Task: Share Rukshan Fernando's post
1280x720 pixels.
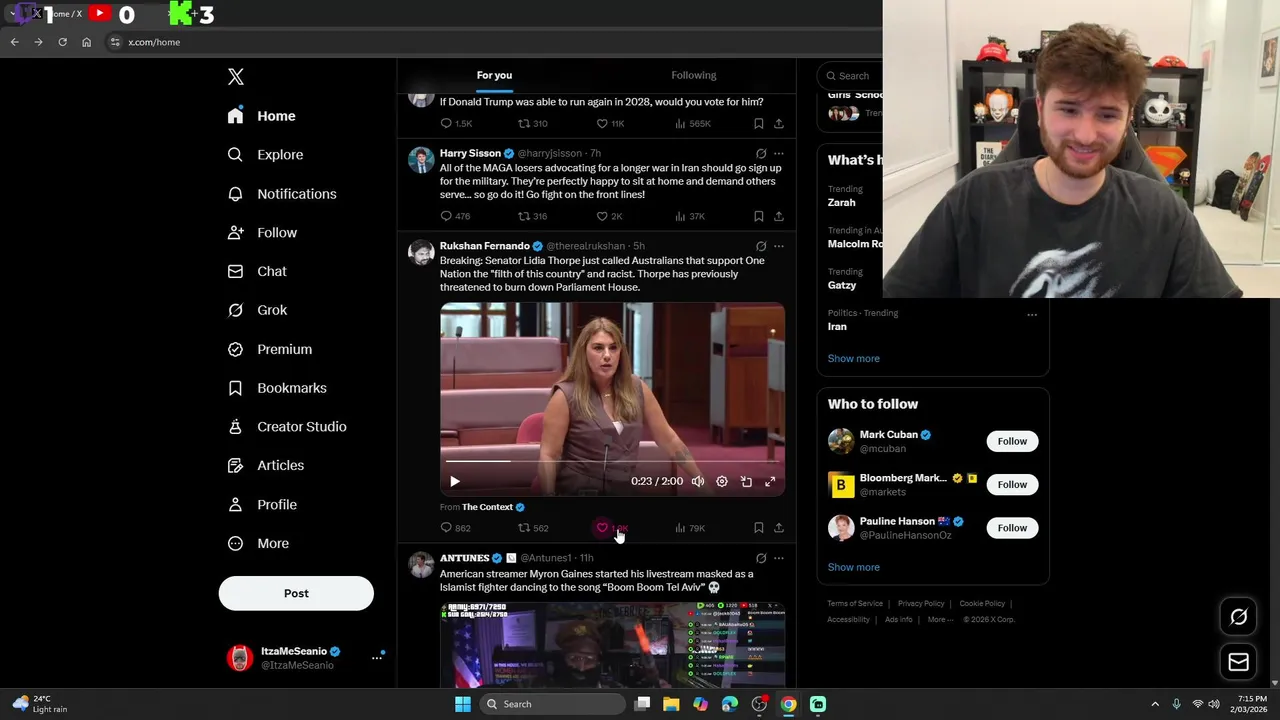Action: pyautogui.click(x=779, y=528)
